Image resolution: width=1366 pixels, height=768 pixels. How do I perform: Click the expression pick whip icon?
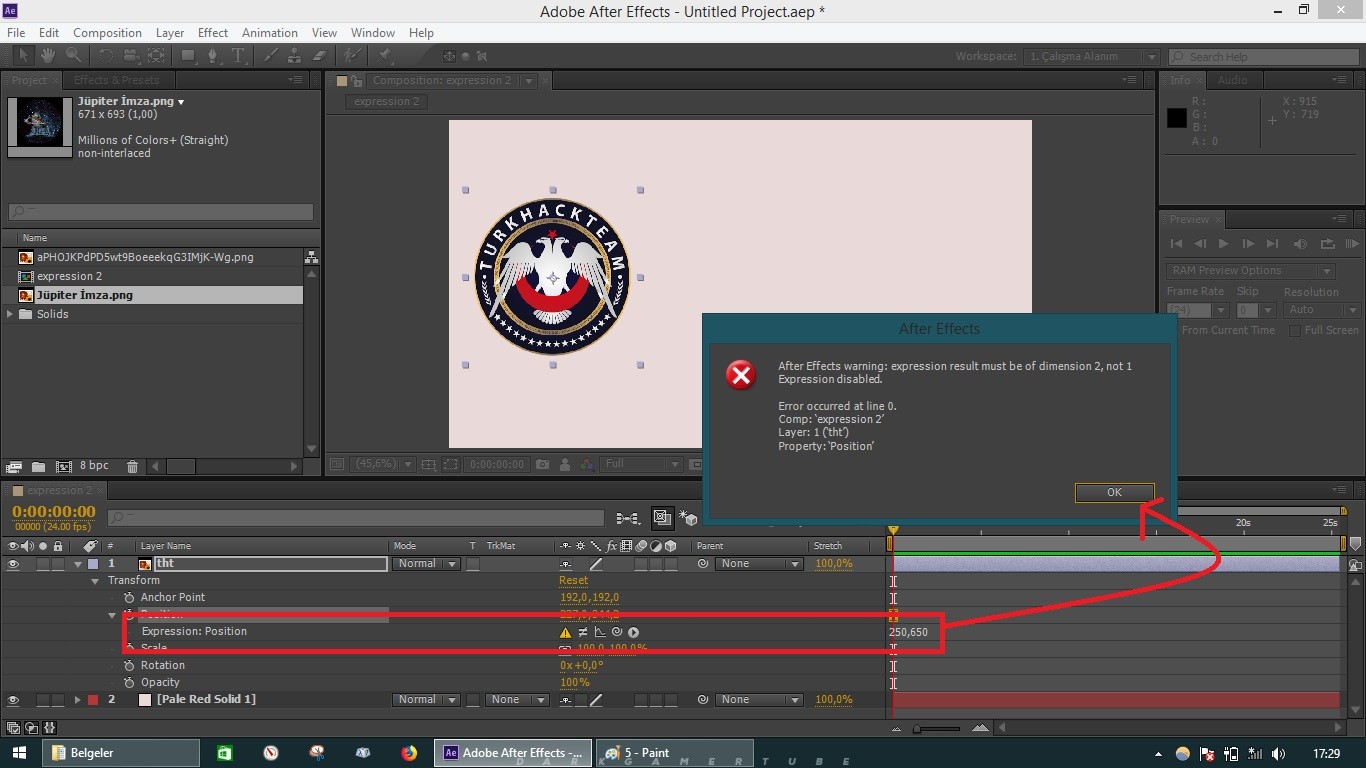(x=617, y=632)
